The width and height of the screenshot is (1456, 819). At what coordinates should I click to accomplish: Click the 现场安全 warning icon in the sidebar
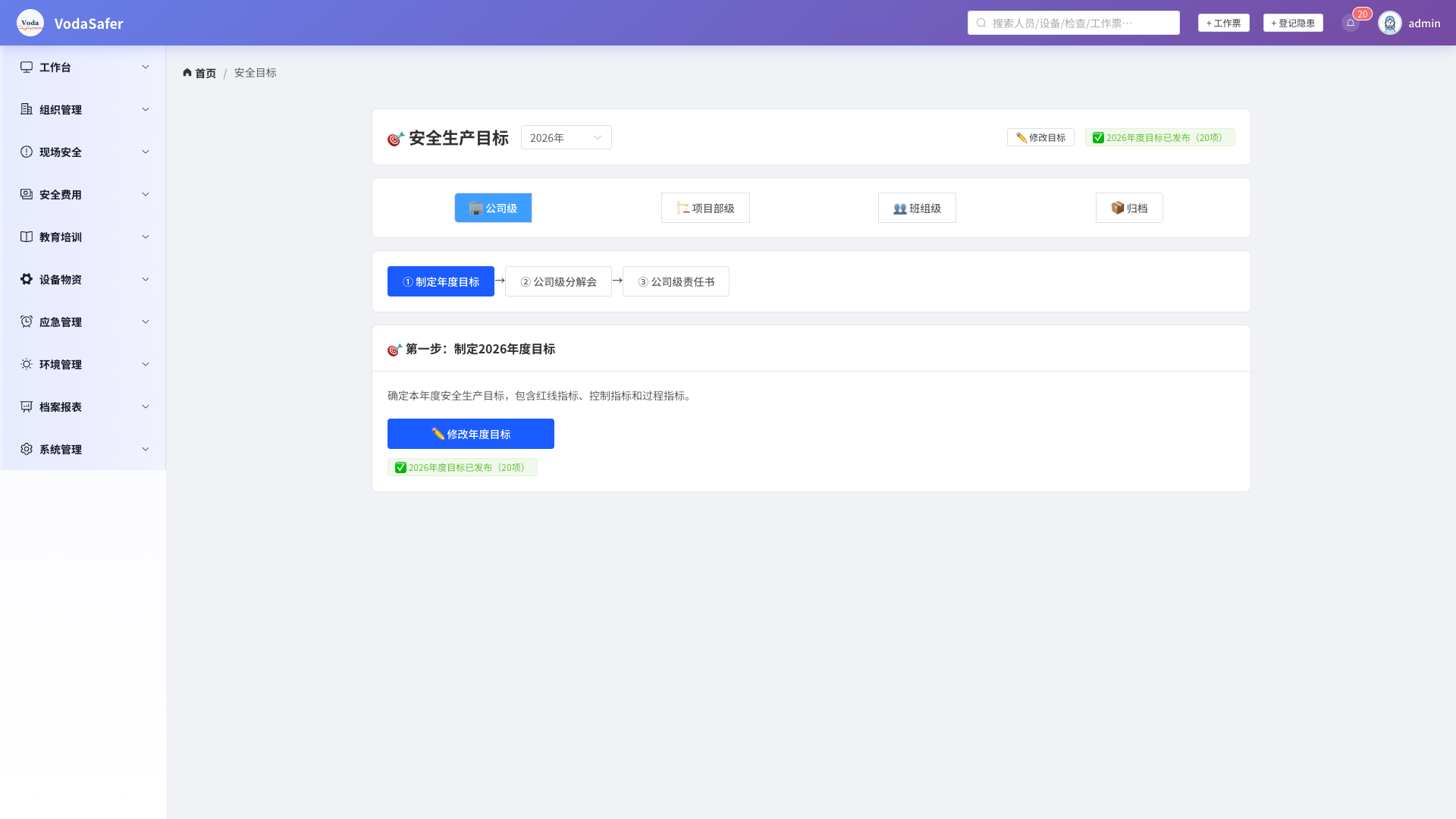[27, 152]
